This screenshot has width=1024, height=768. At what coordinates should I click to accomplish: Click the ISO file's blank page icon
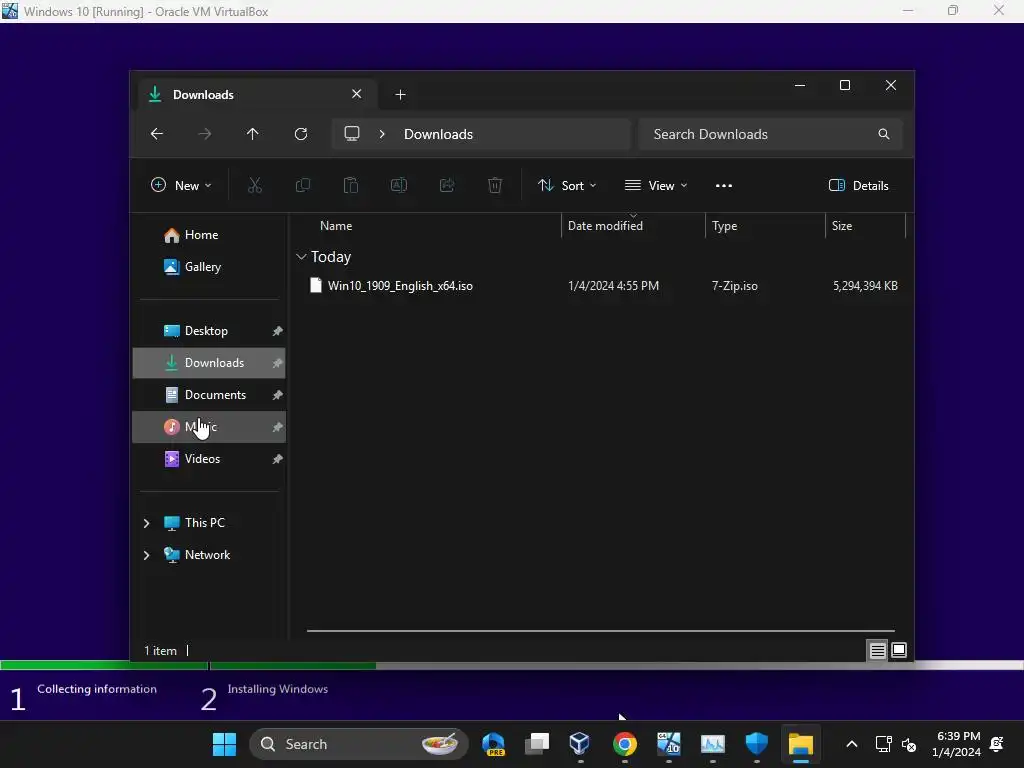316,285
